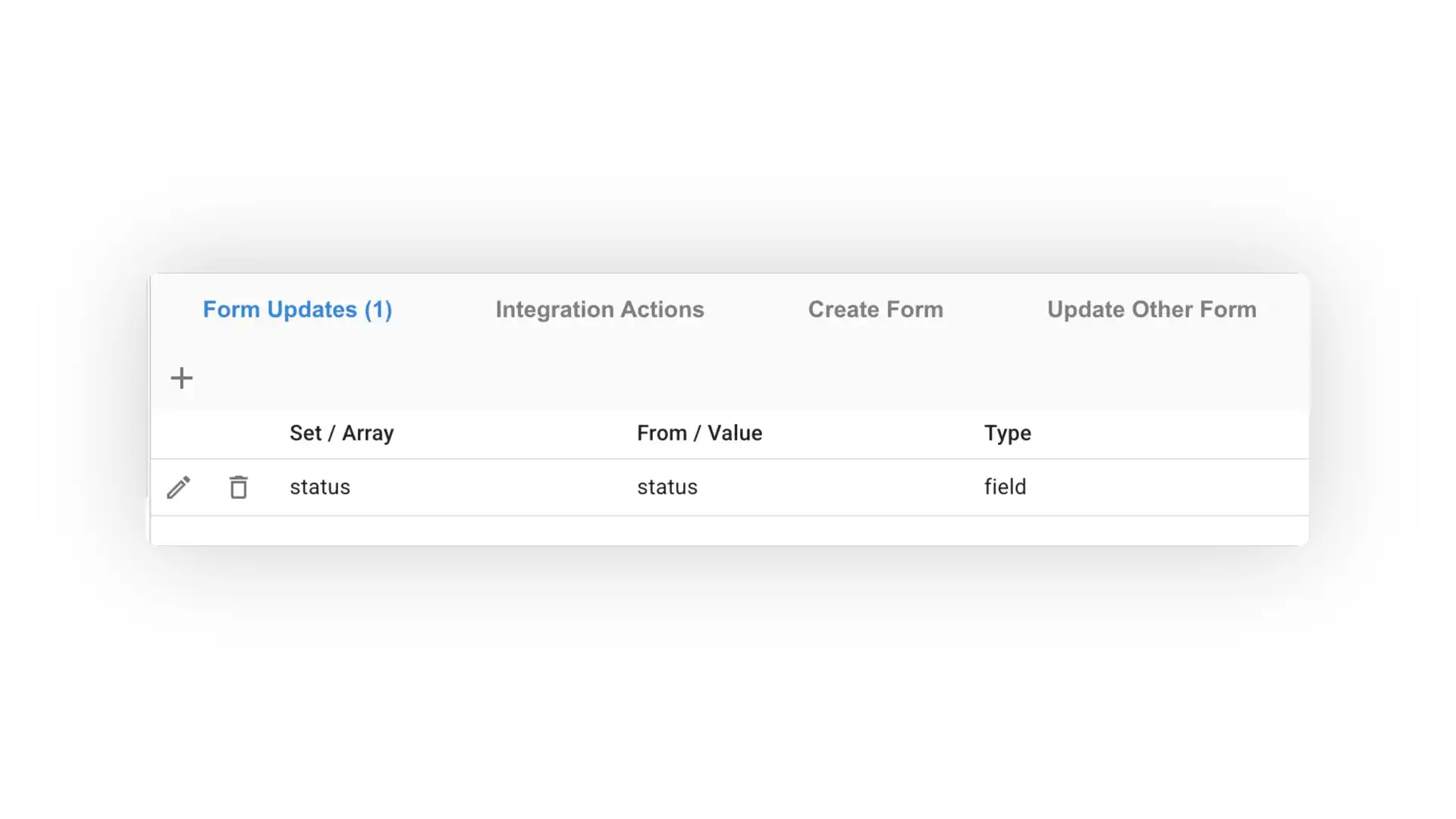The height and width of the screenshot is (819, 1456).
Task: Switch to the Integration Actions tab
Action: click(599, 309)
